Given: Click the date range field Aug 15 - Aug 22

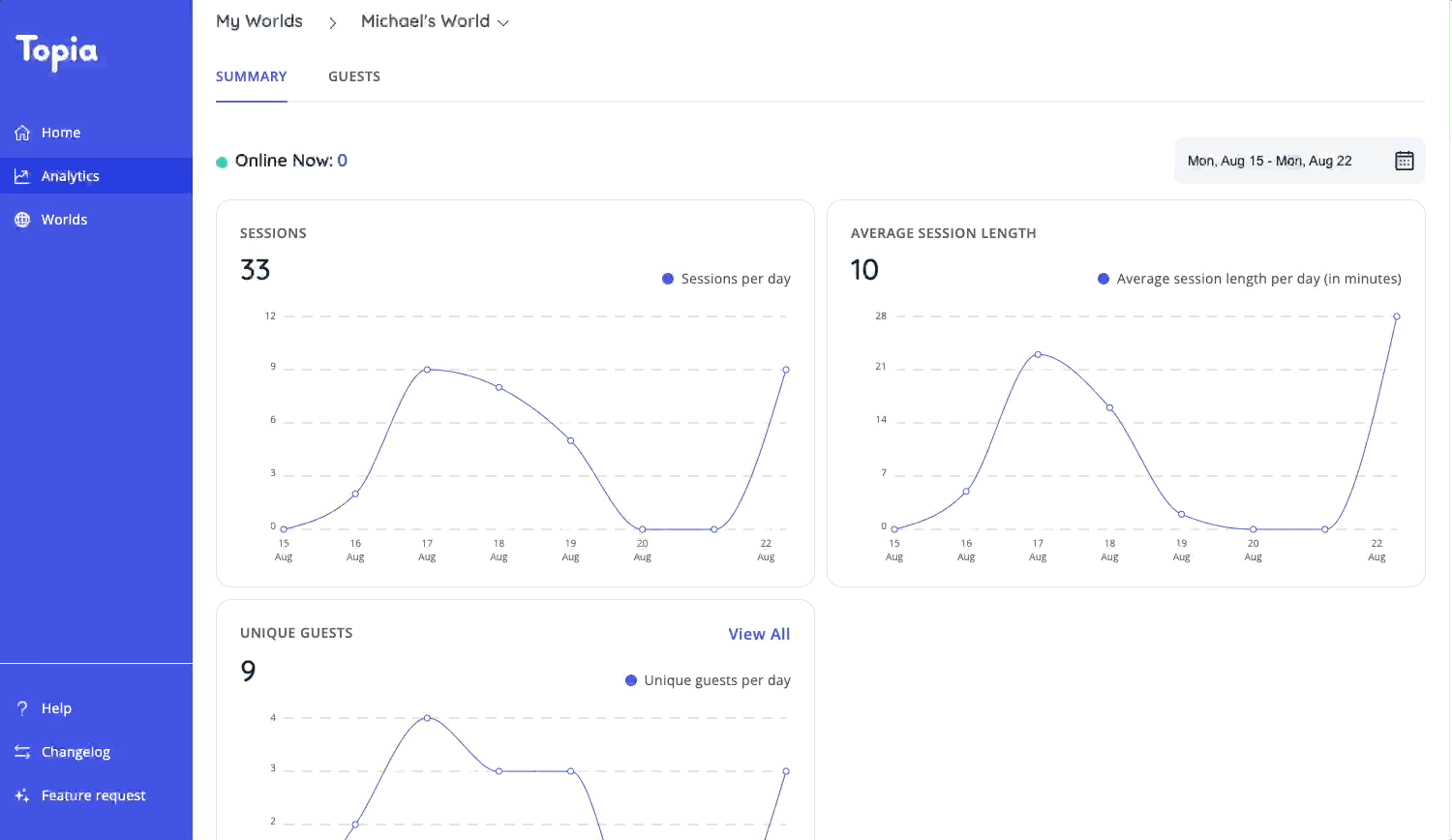Looking at the screenshot, I should click(x=1300, y=161).
